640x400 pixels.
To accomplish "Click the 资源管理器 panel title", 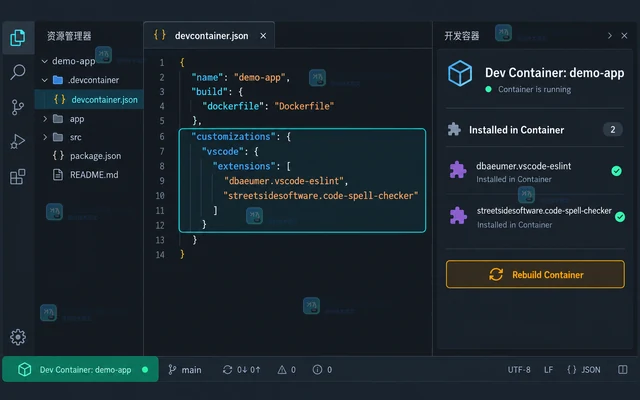I will tap(69, 36).
